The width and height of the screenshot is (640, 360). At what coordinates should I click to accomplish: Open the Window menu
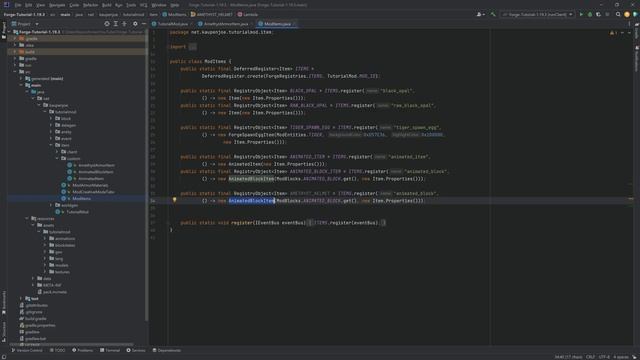(x=159, y=5)
